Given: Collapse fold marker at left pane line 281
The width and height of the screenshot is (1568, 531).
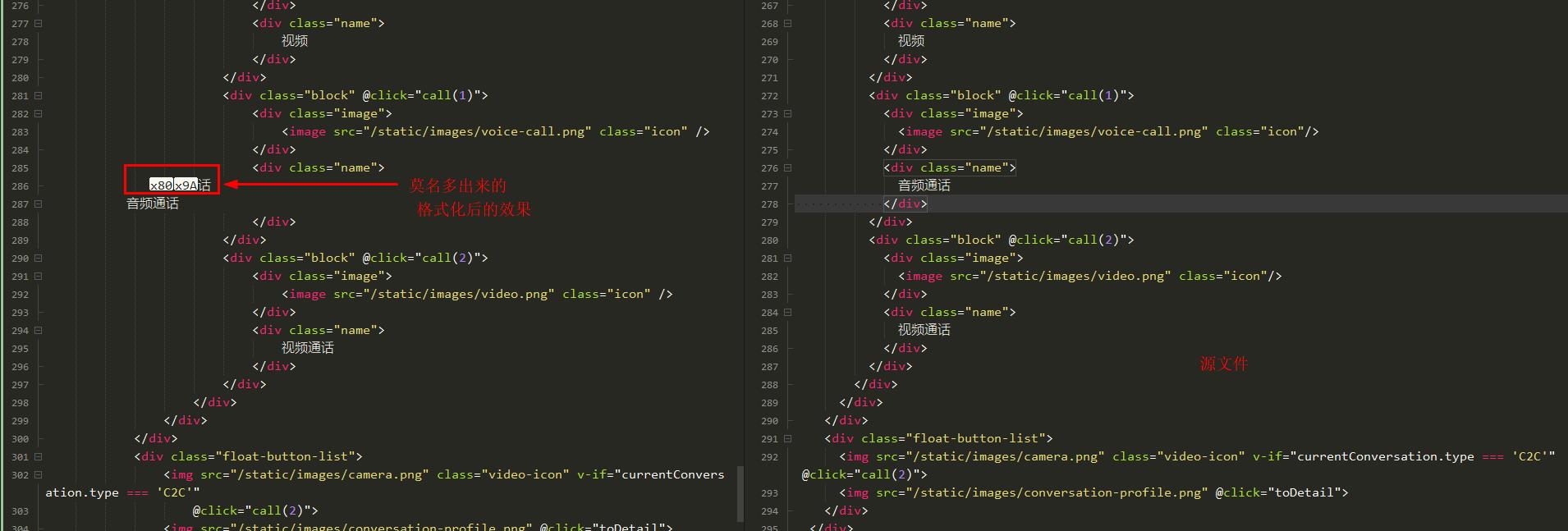Looking at the screenshot, I should 38,95.
